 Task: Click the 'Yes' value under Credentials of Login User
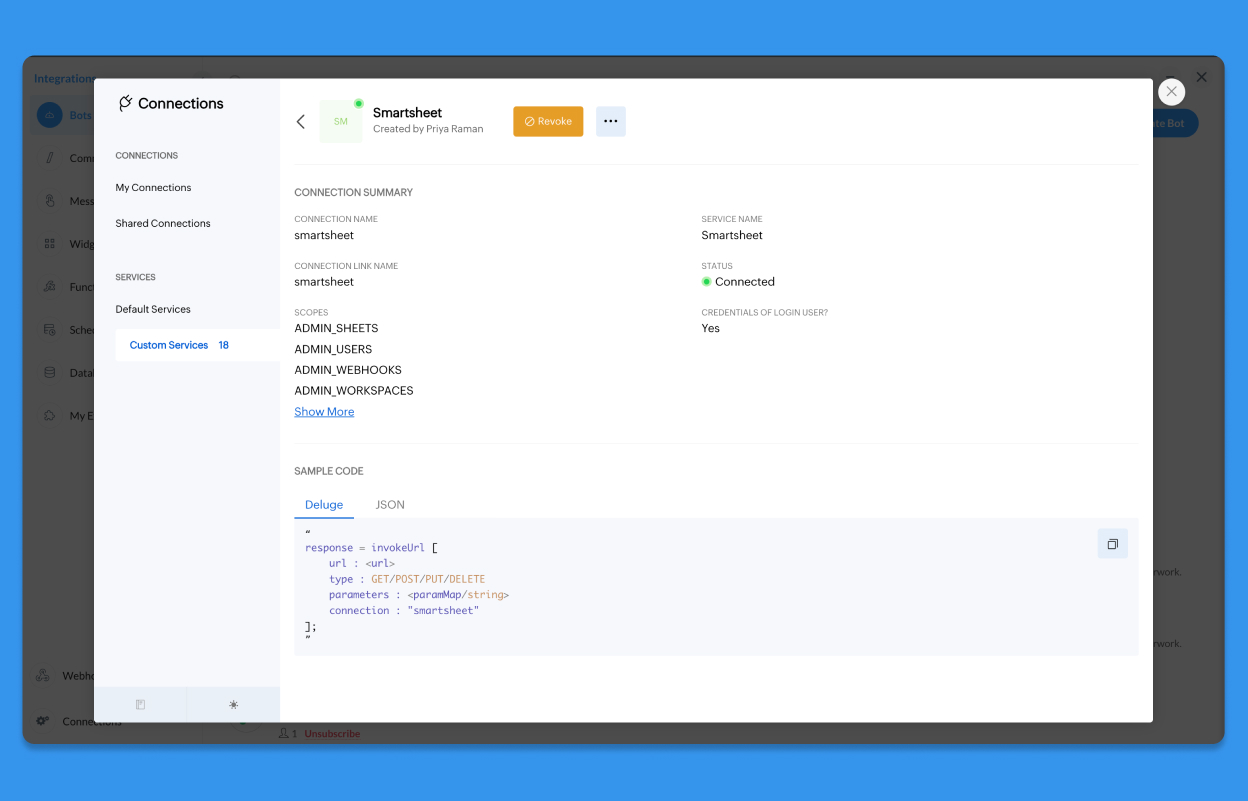pos(711,329)
